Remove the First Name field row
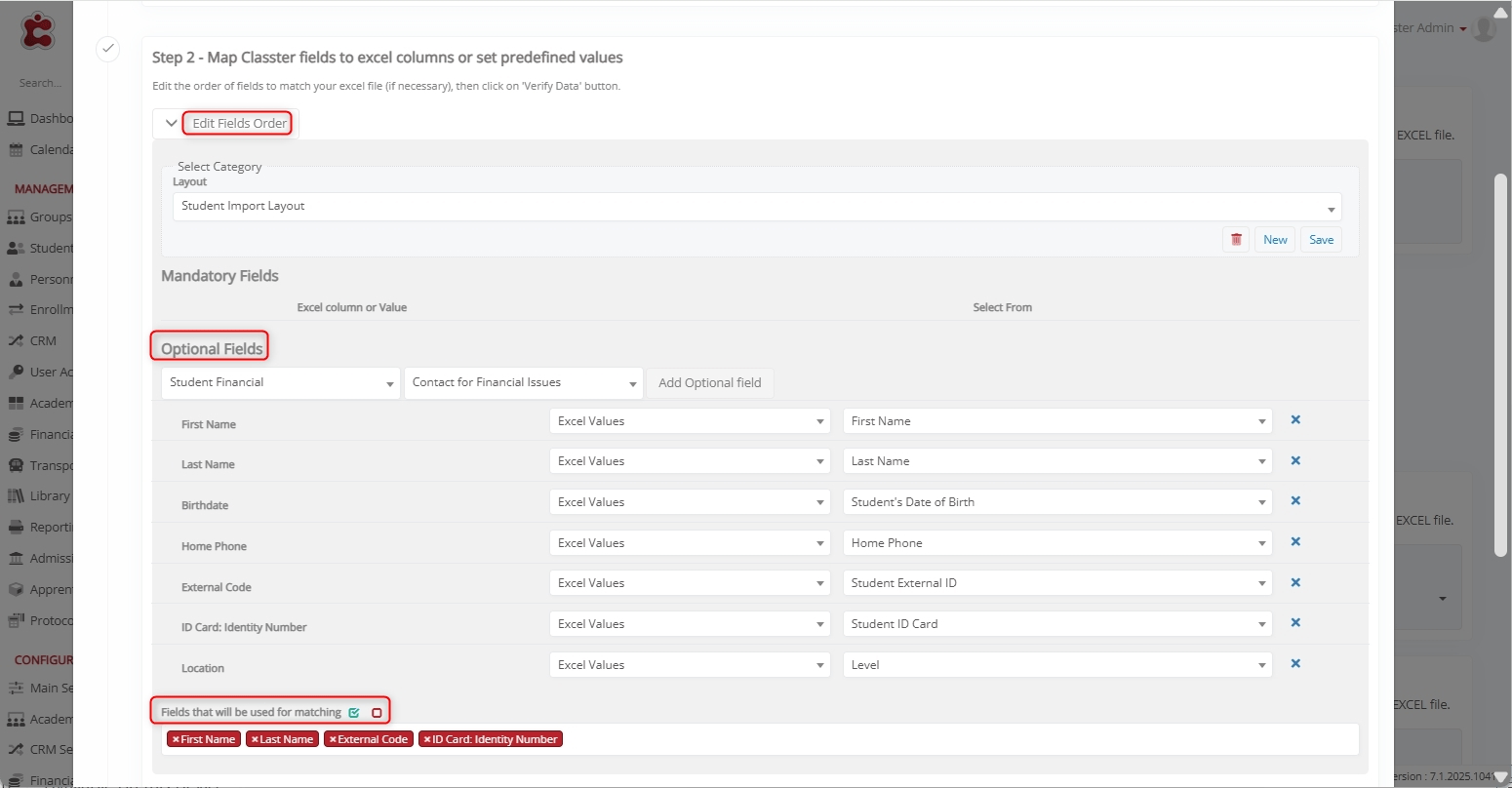Viewport: 1512px width, 788px height. (x=1295, y=420)
